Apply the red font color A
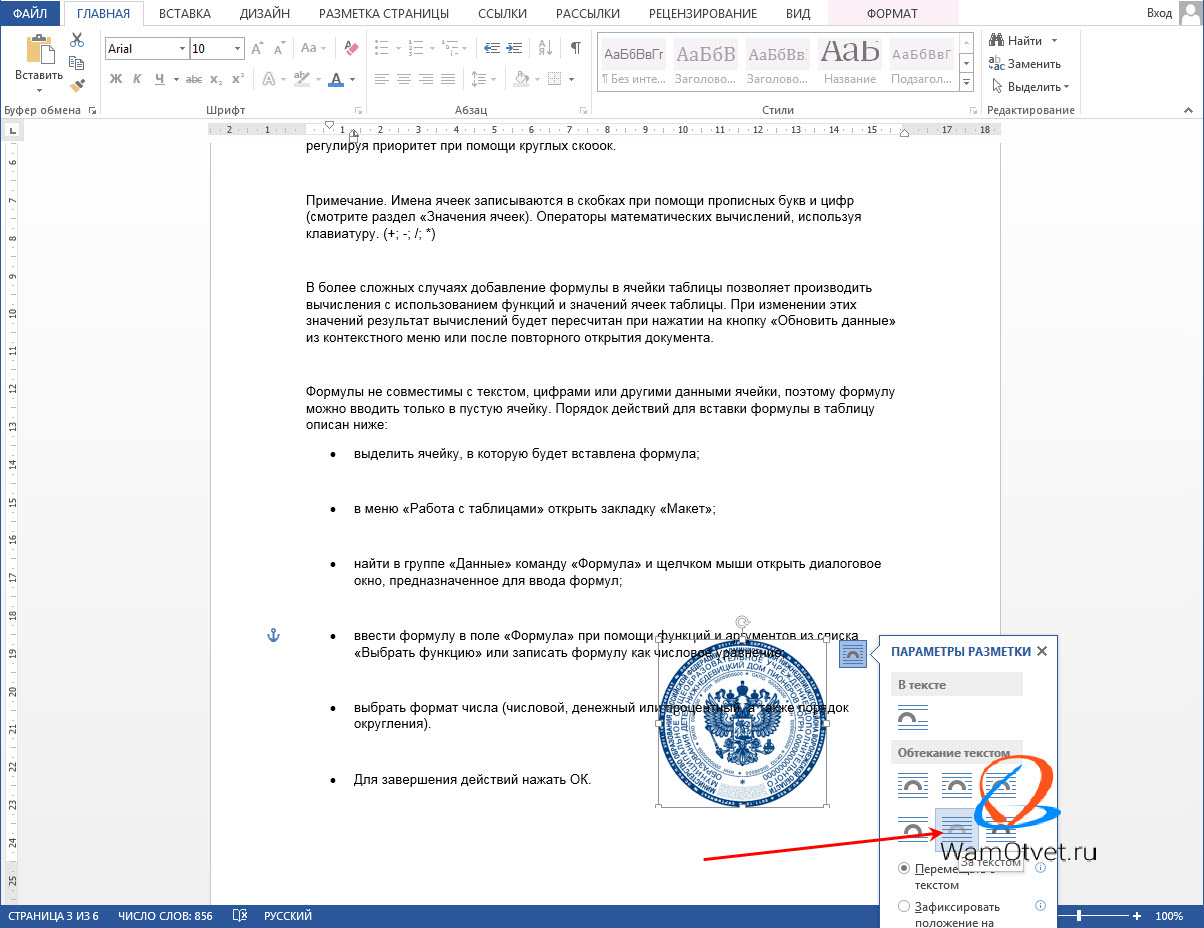The width and height of the screenshot is (1204, 928). click(337, 79)
